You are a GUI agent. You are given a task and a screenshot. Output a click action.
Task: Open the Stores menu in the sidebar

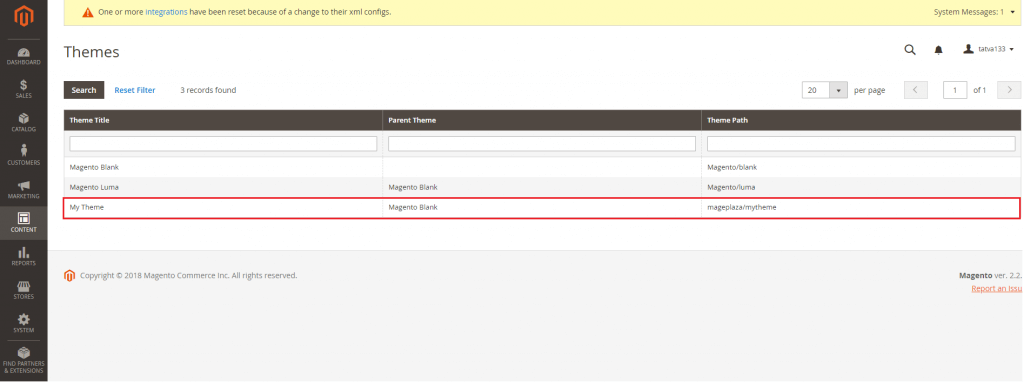click(24, 290)
